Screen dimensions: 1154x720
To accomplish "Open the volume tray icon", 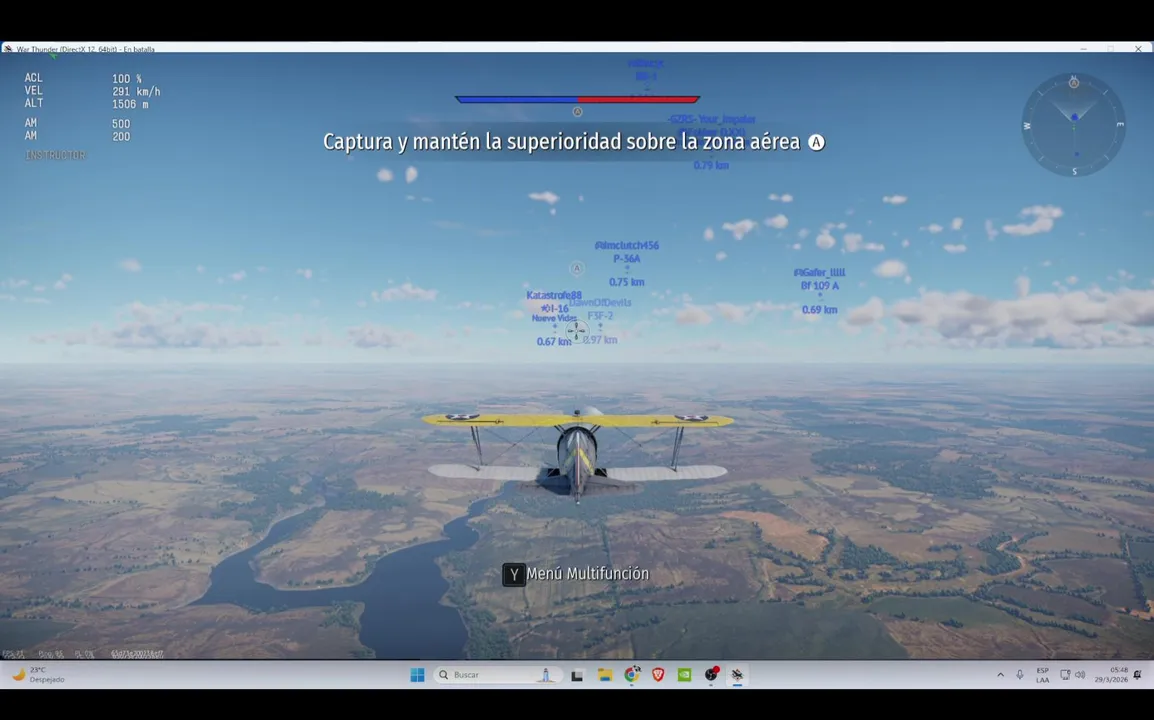I will point(1080,675).
